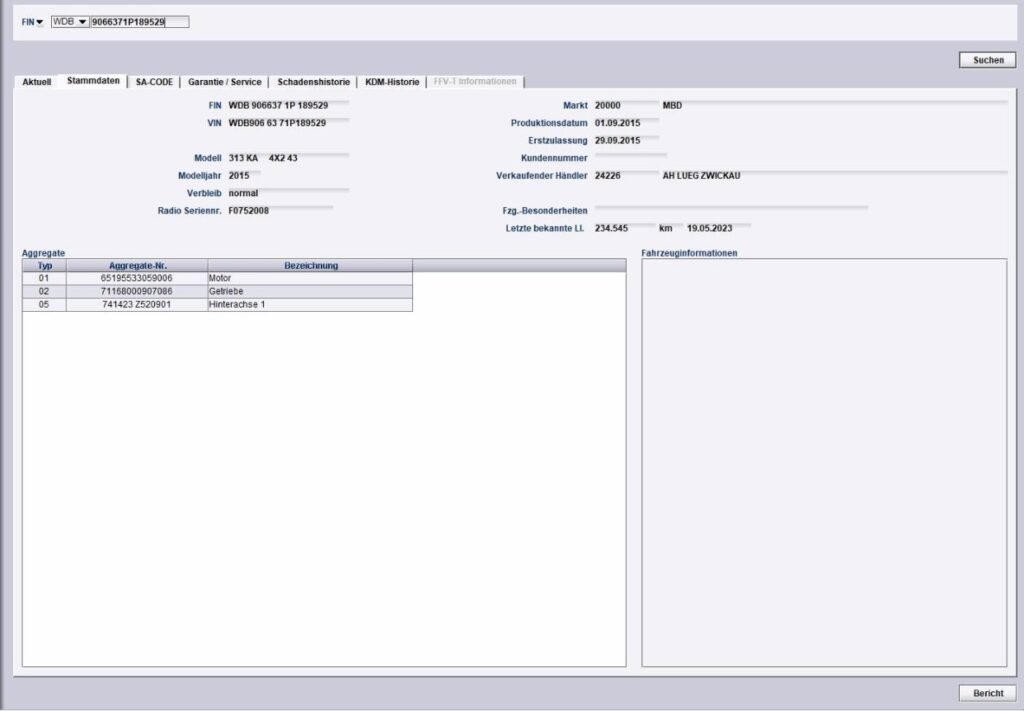Switch to the Aktuell tab
This screenshot has height=711, width=1024.
pyautogui.click(x=37, y=82)
